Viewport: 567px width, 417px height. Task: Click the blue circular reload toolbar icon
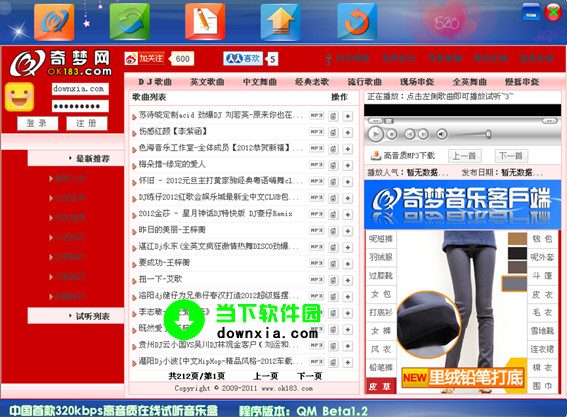click(x=357, y=22)
